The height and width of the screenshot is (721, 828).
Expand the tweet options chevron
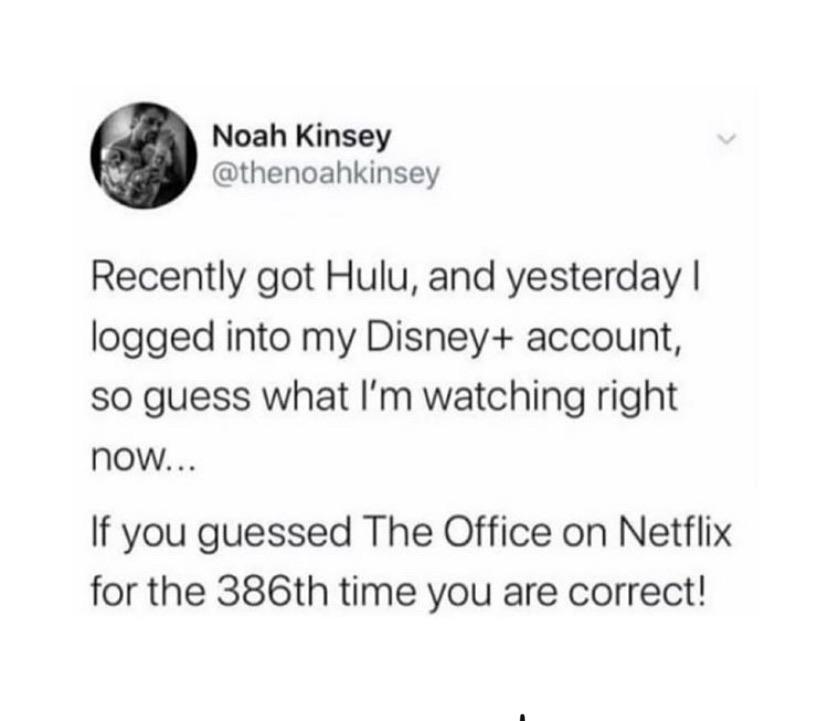(x=726, y=139)
